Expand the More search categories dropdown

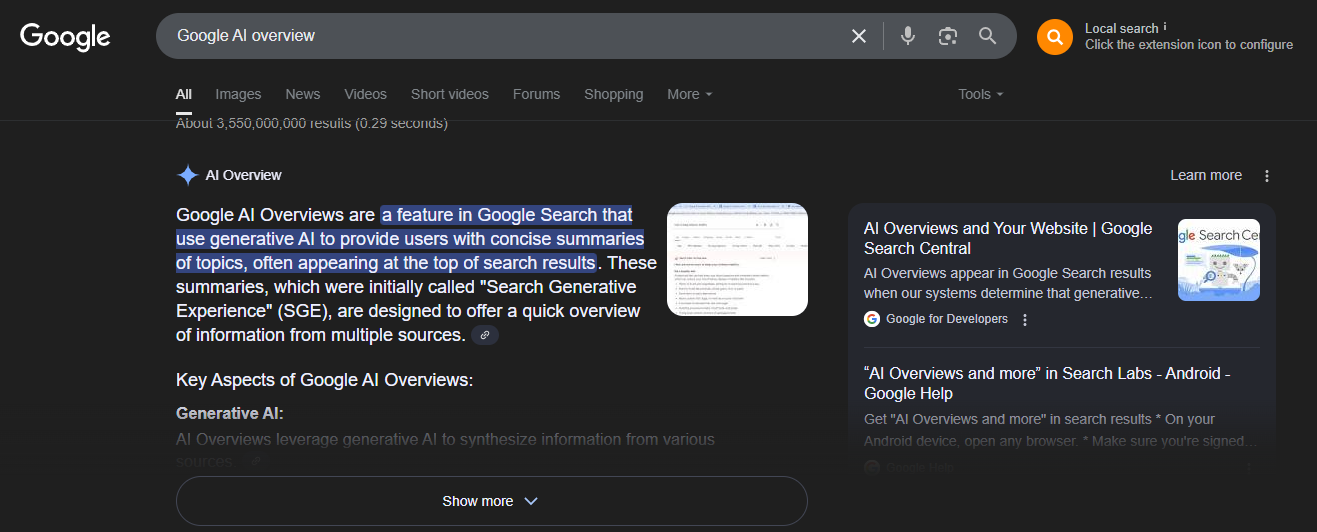pyautogui.click(x=690, y=94)
